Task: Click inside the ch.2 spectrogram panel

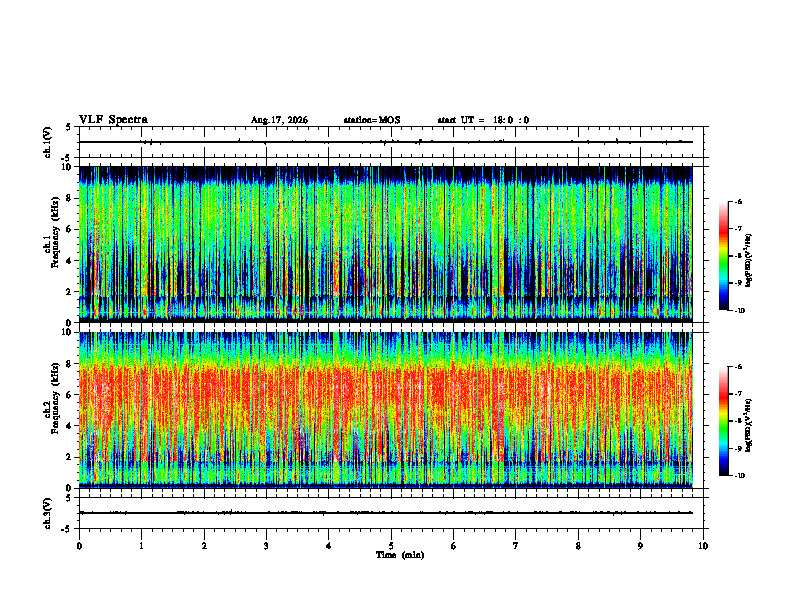Action: point(385,410)
